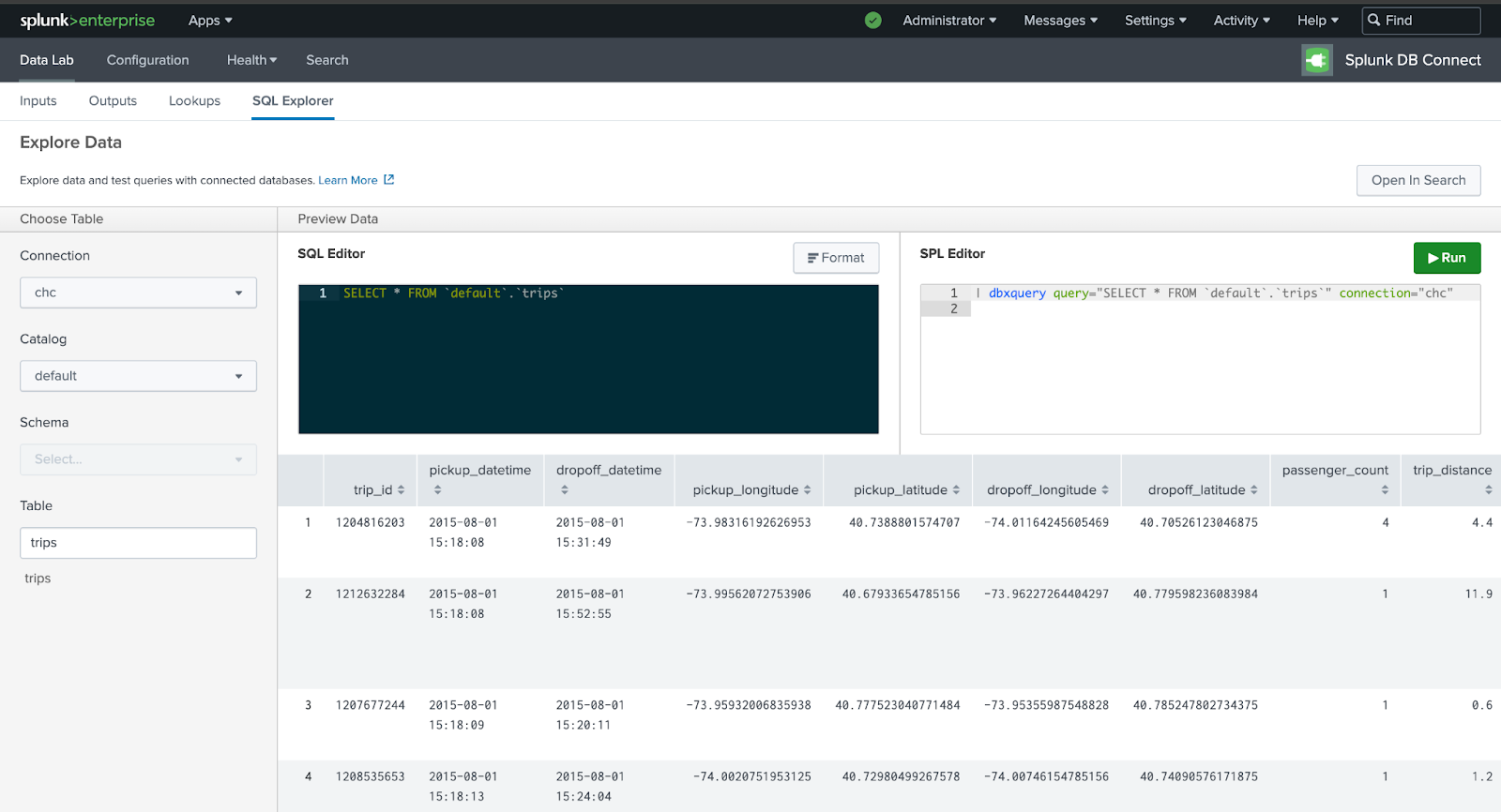Sort by dropoff_longitude column sort icon

click(x=1105, y=490)
